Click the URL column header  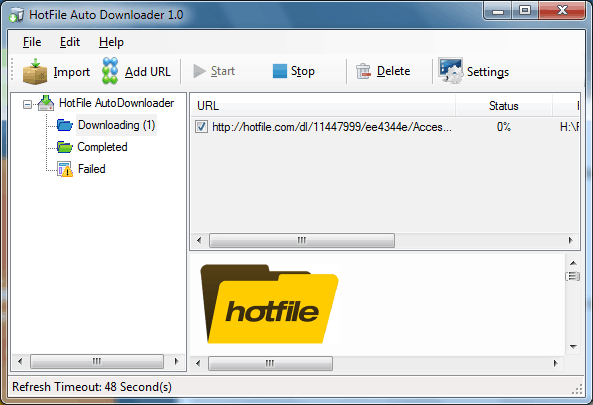323,106
